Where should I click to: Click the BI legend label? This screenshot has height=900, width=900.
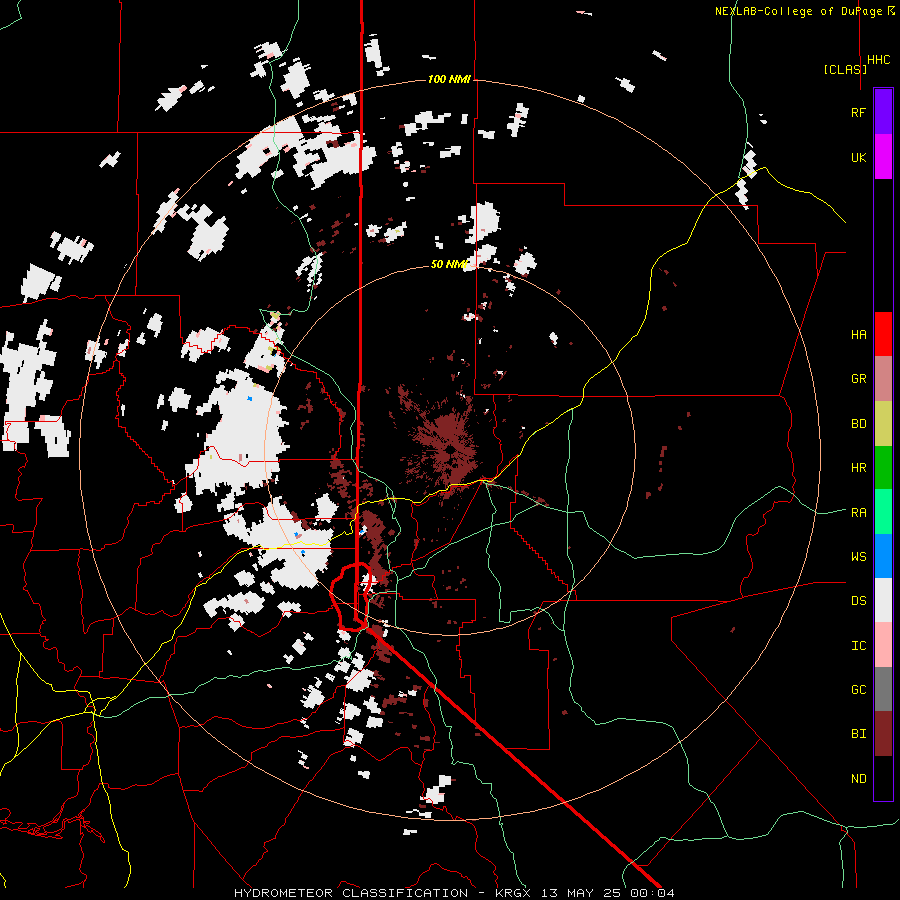tap(858, 734)
